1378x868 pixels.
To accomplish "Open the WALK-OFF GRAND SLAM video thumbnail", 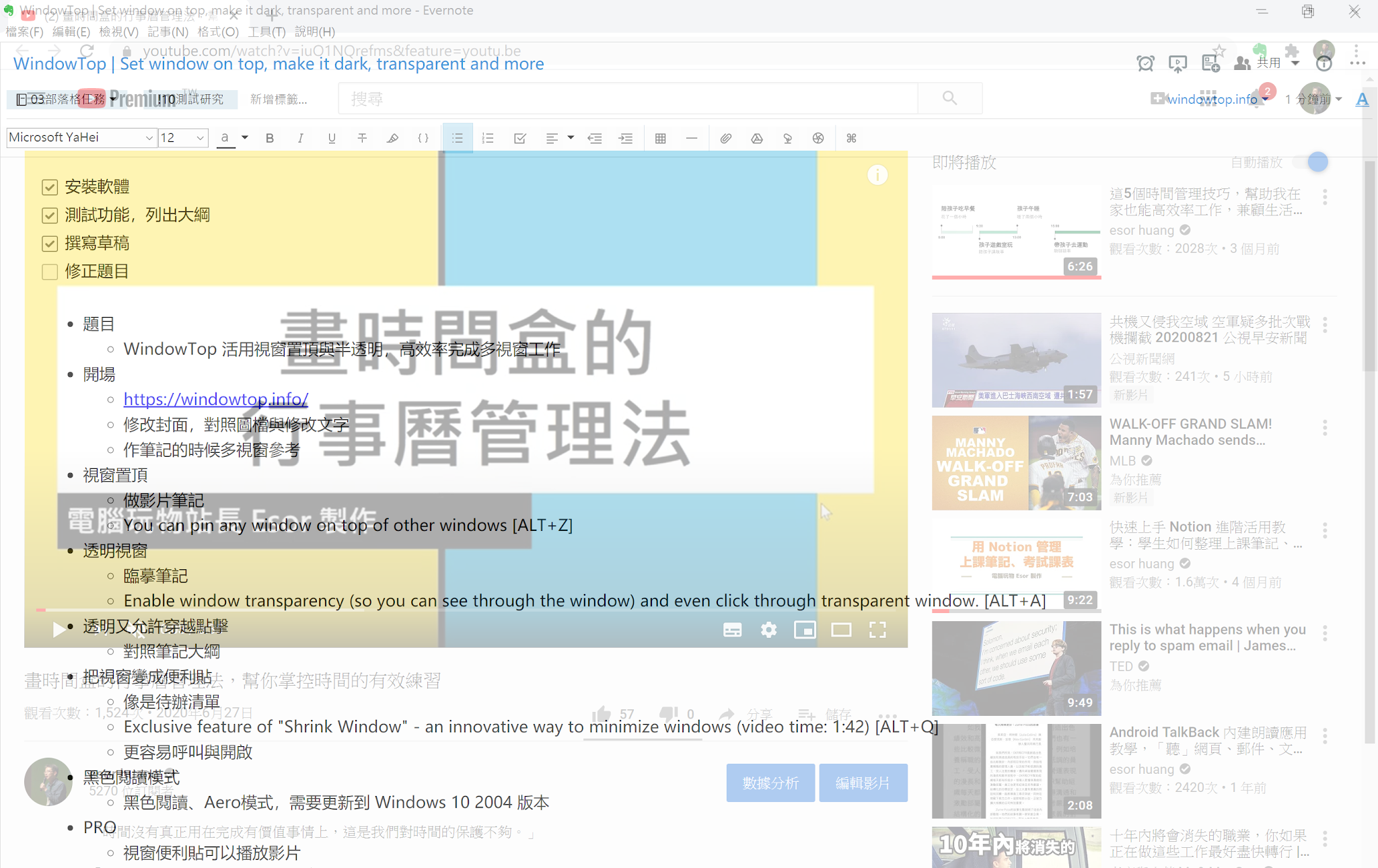I will pyautogui.click(x=1016, y=463).
